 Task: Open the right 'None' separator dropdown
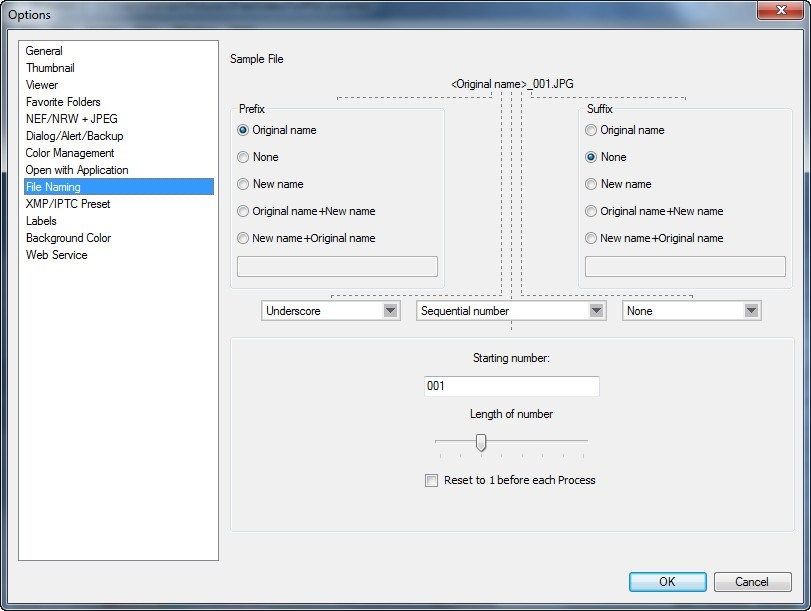click(691, 311)
